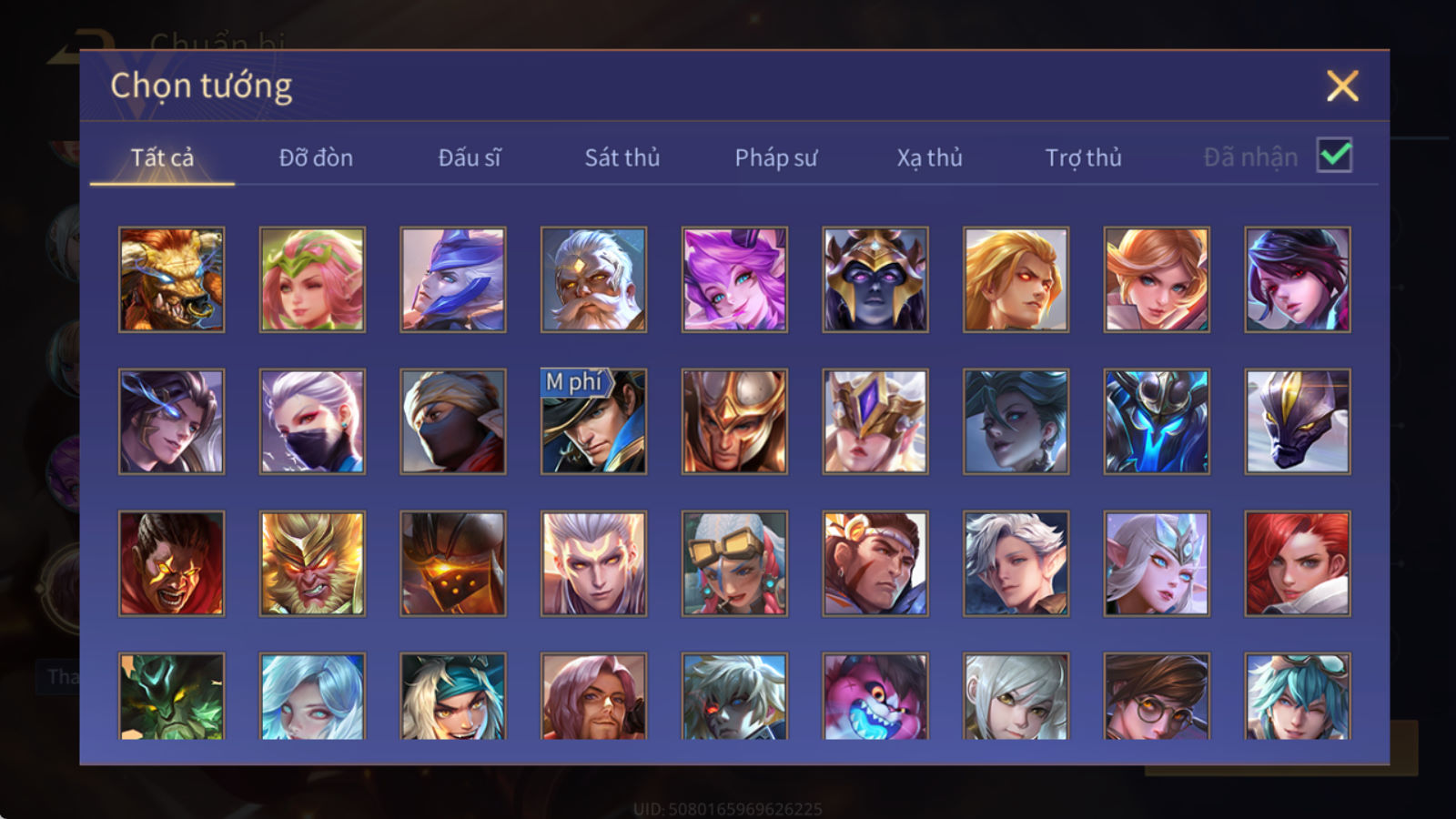Close the Chọn tướng dialog
The height and width of the screenshot is (819, 1456).
click(1342, 86)
